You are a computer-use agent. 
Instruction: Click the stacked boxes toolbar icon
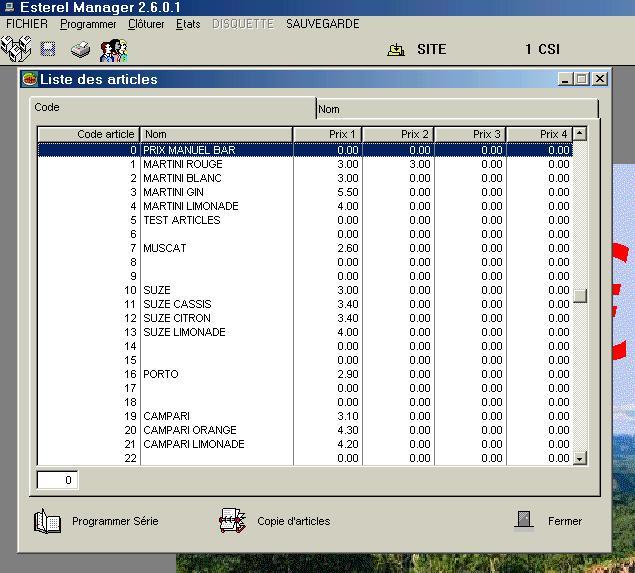click(16, 49)
